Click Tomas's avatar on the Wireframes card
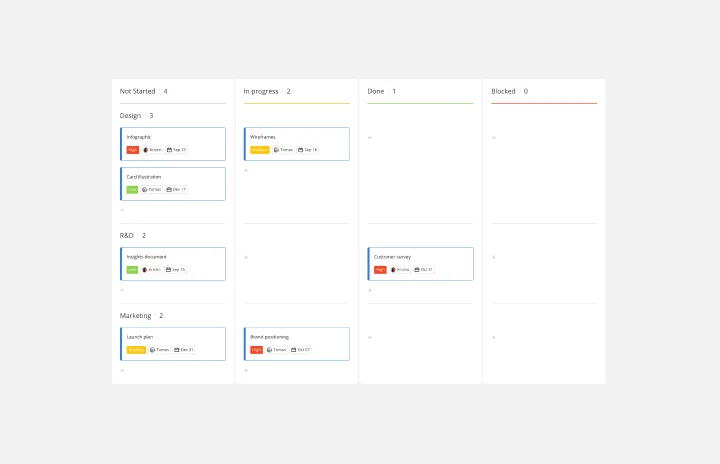This screenshot has height=464, width=720. 276,150
